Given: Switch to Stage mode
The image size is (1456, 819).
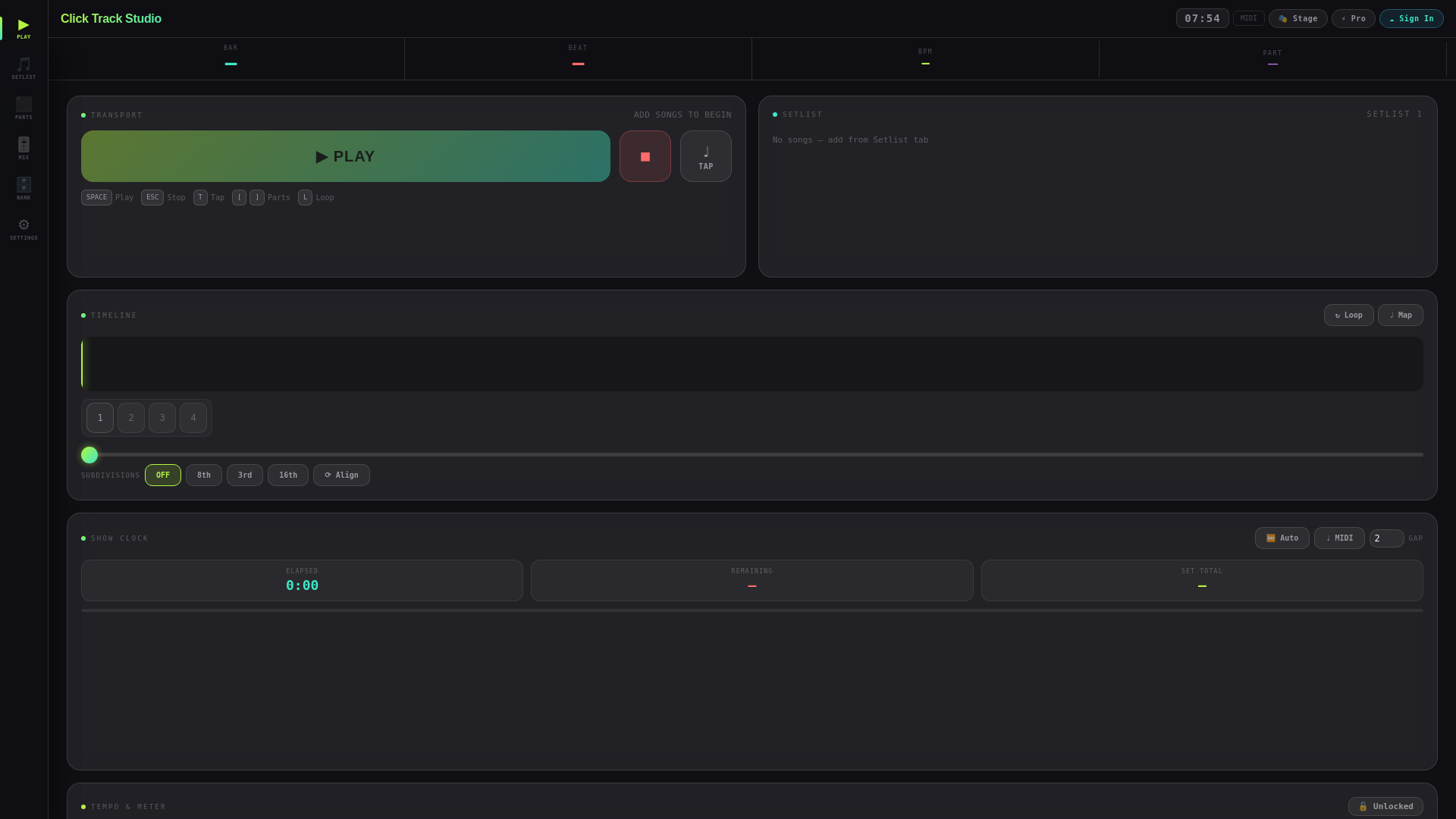Looking at the screenshot, I should [1298, 18].
